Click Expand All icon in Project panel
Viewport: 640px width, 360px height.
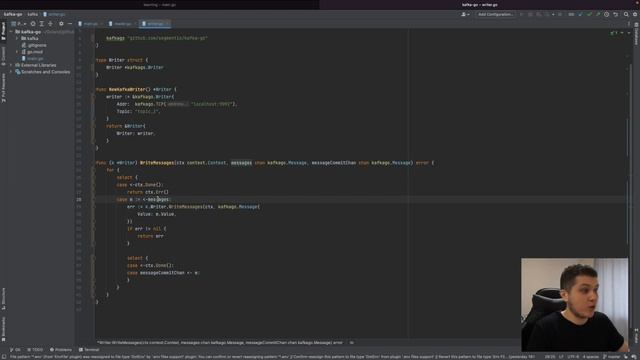pos(42,24)
